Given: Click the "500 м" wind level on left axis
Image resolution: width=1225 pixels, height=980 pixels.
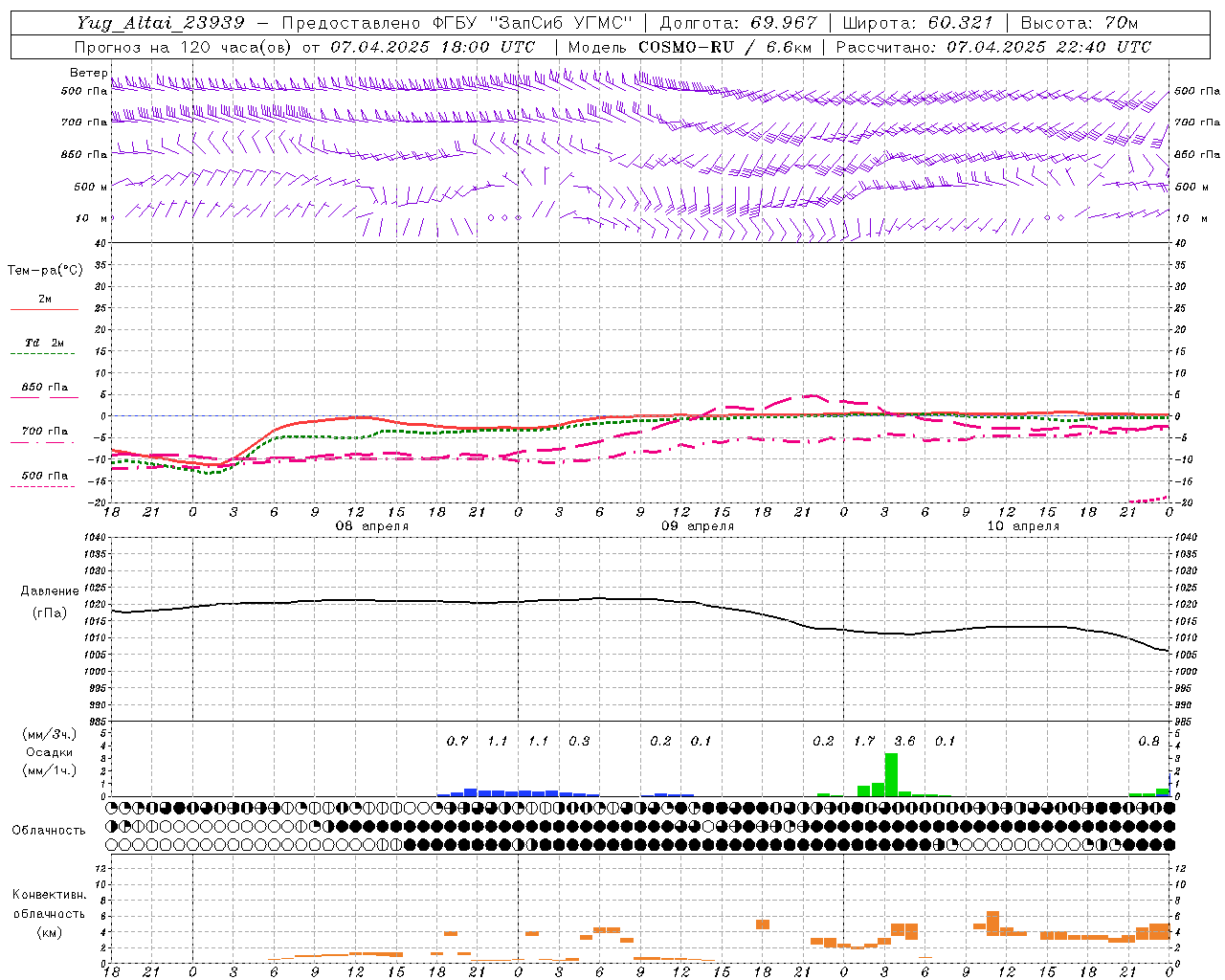Looking at the screenshot, I should click(x=92, y=188).
